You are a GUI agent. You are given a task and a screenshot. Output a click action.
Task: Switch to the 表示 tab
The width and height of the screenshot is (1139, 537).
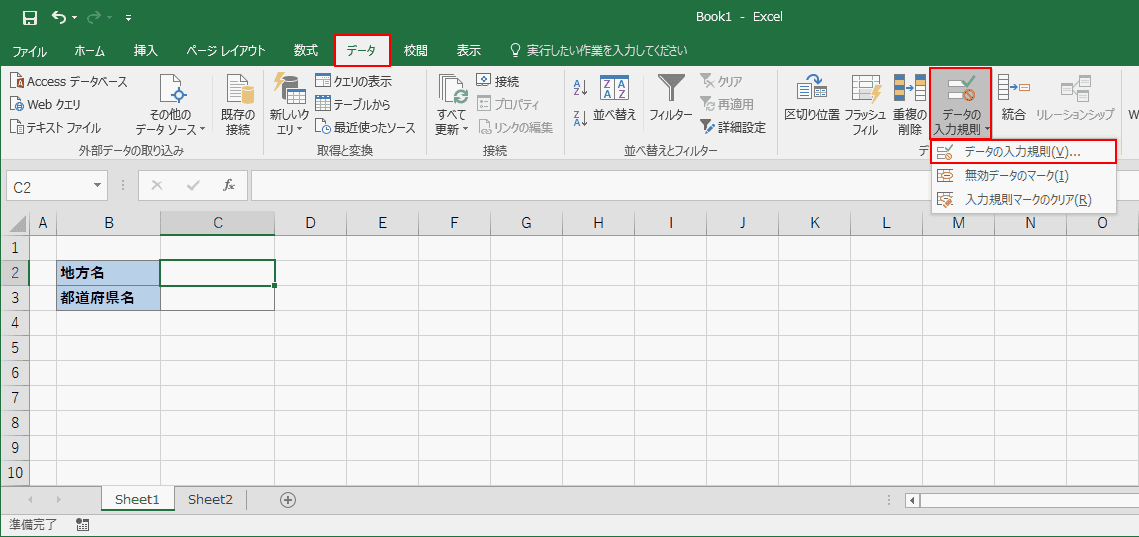point(469,51)
